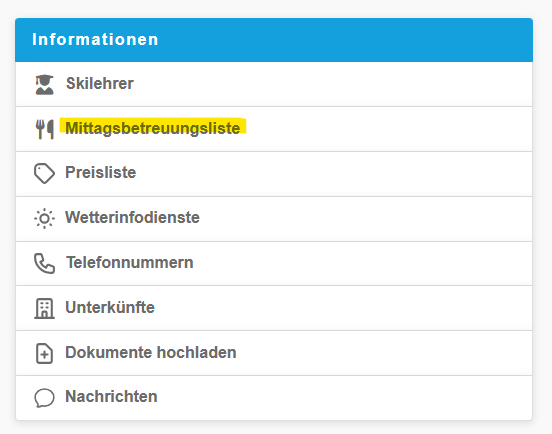The image size is (552, 434).
Task: Click the speech bubble messages icon
Action: (x=44, y=398)
